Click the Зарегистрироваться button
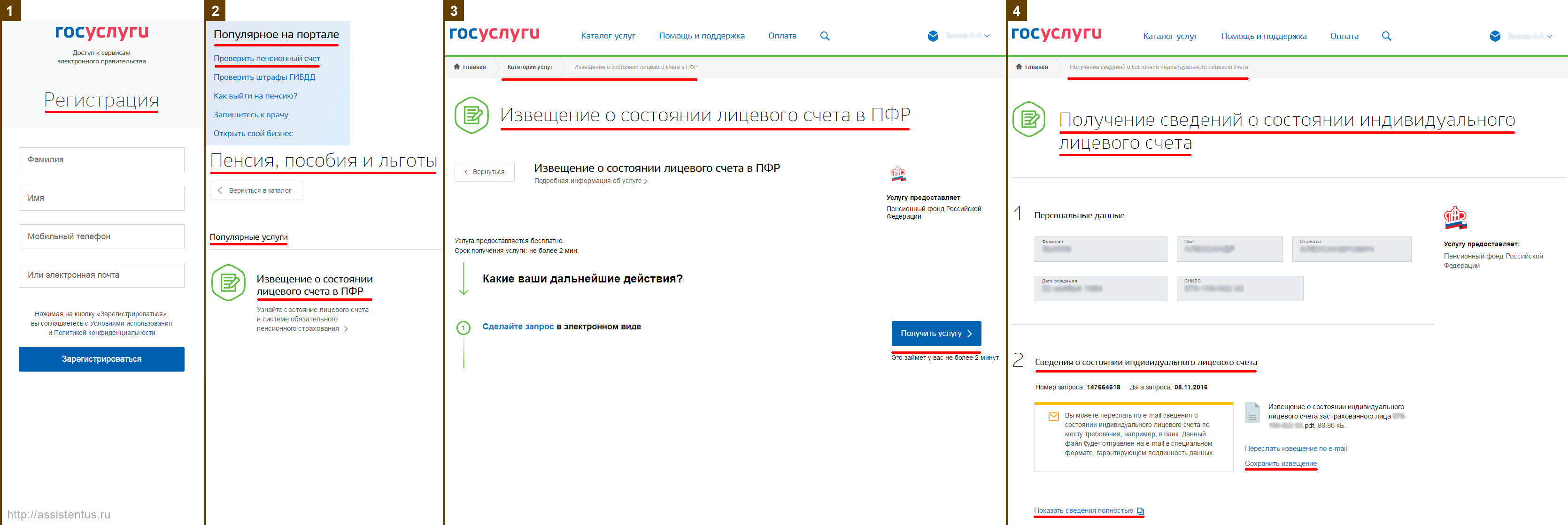Image resolution: width=1568 pixels, height=525 pixels. (x=101, y=359)
